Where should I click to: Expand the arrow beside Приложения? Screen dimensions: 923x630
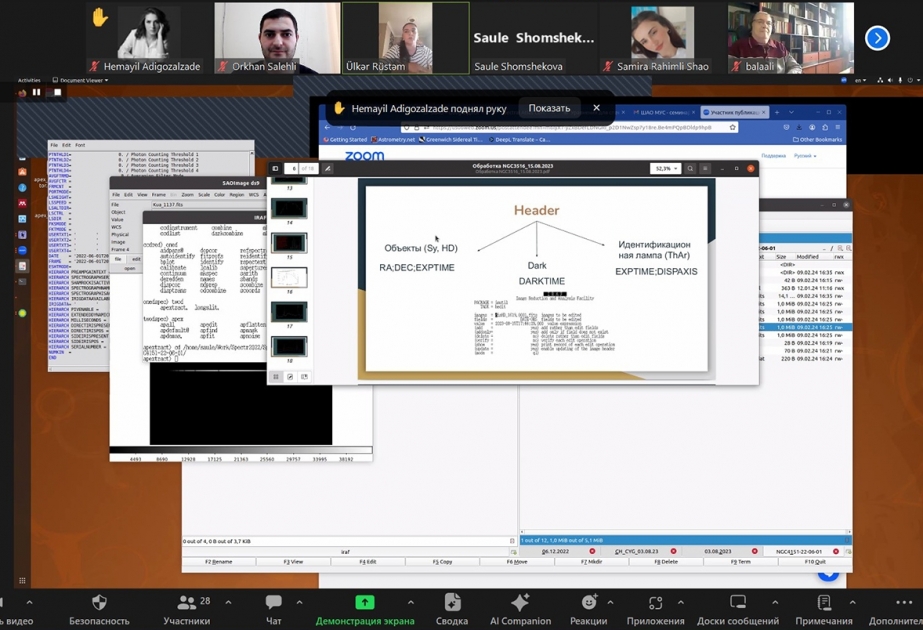680,602
